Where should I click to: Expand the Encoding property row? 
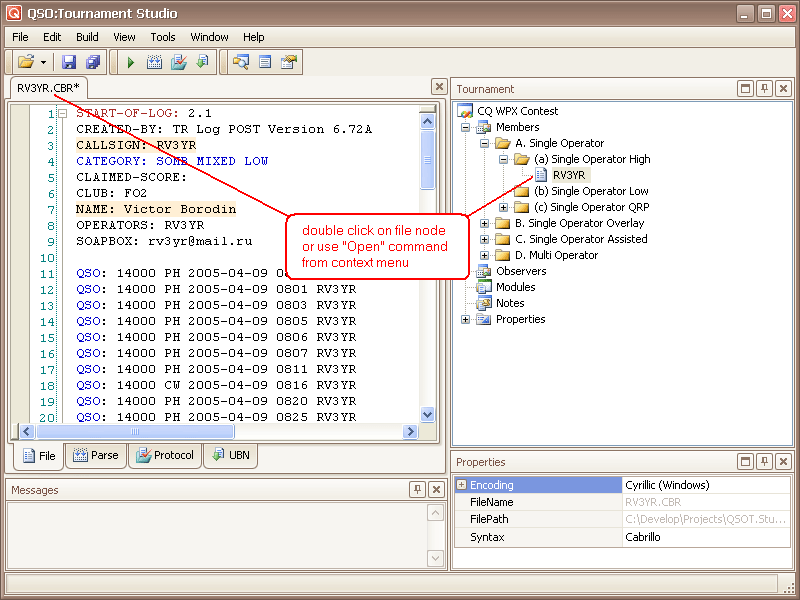pyautogui.click(x=461, y=485)
